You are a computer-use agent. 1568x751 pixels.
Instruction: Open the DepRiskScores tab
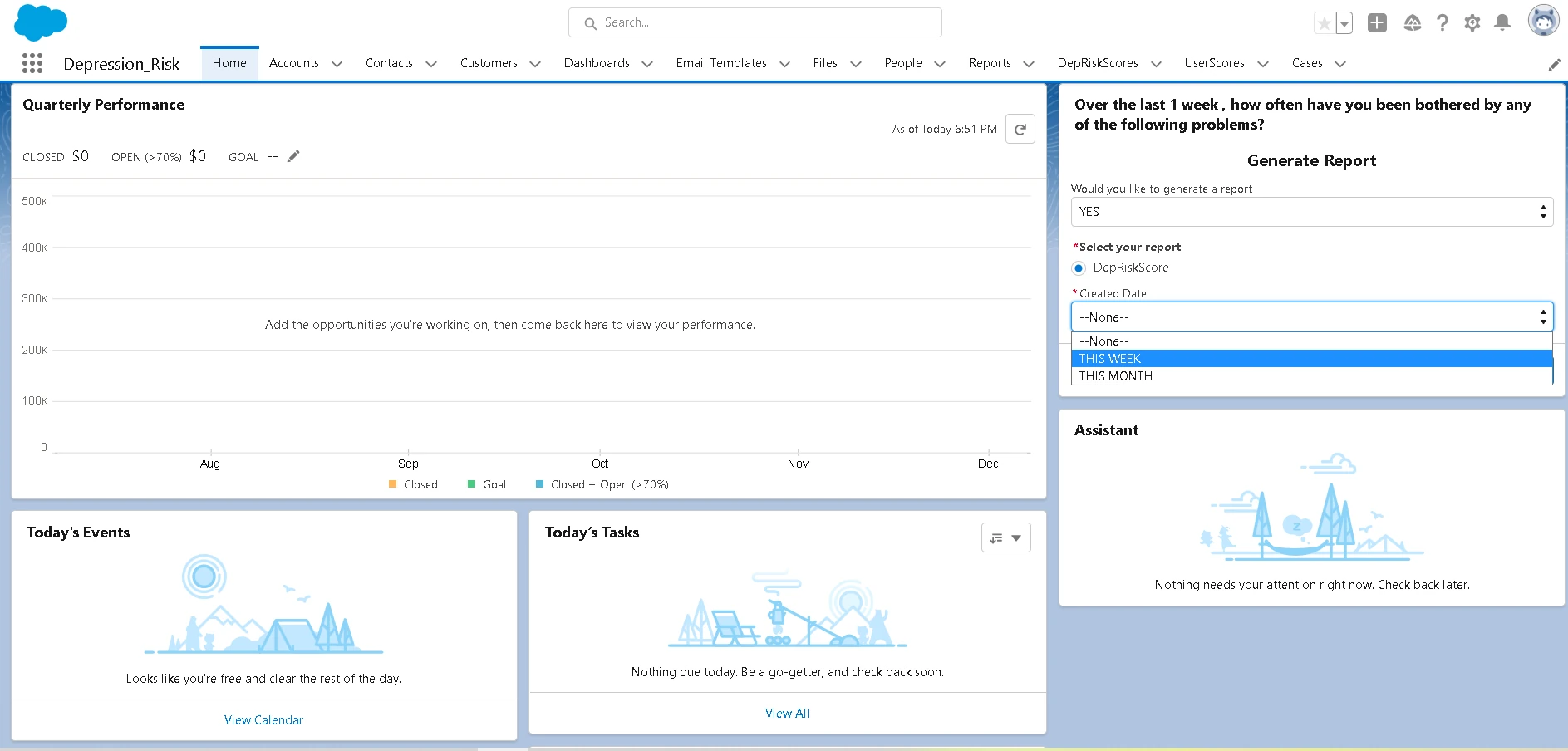1098,63
